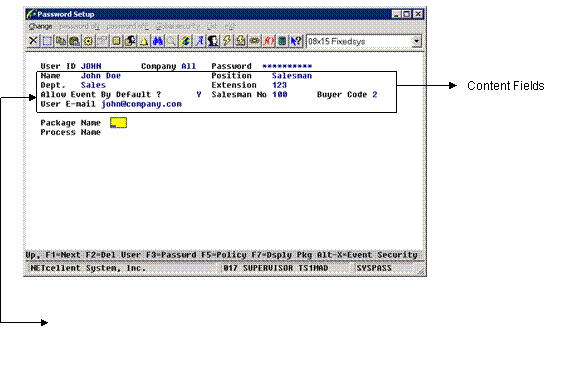
Task: Click the yellow cone toolbar icon
Action: (144, 41)
